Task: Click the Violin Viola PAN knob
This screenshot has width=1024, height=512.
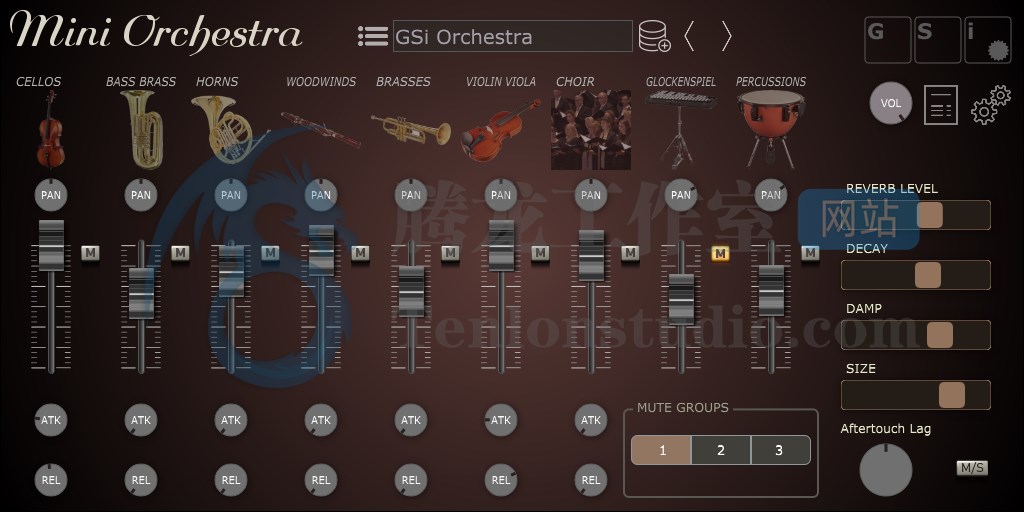Action: (501, 195)
